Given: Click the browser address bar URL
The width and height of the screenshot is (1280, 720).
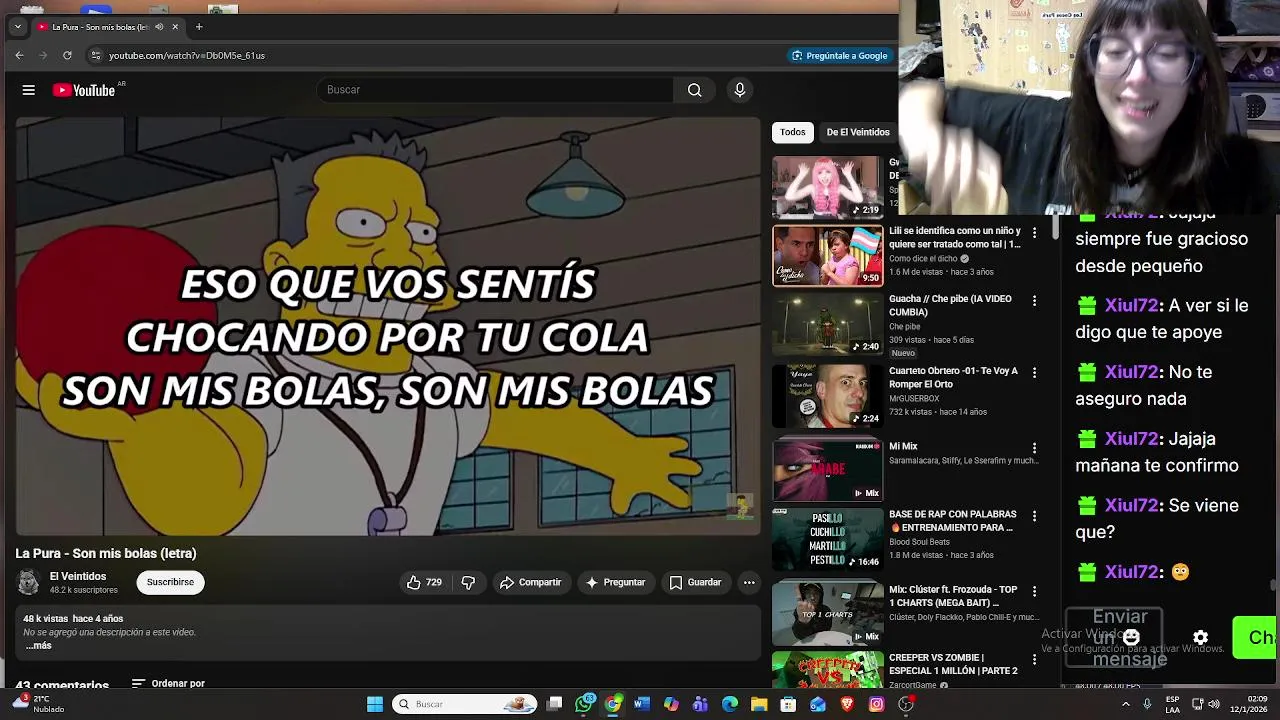Looking at the screenshot, I should click(187, 55).
